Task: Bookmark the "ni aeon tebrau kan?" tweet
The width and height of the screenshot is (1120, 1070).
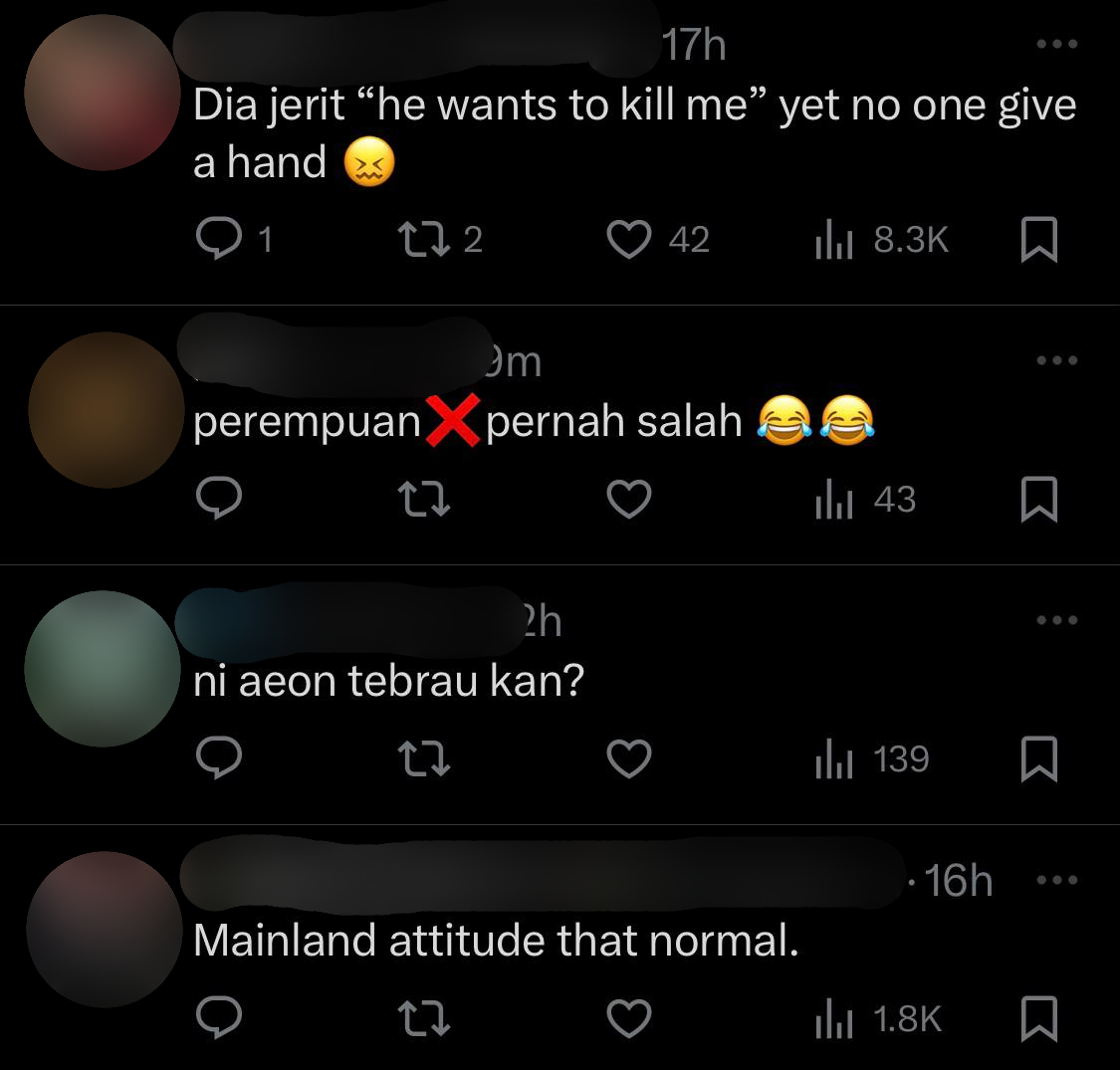Action: [1038, 758]
